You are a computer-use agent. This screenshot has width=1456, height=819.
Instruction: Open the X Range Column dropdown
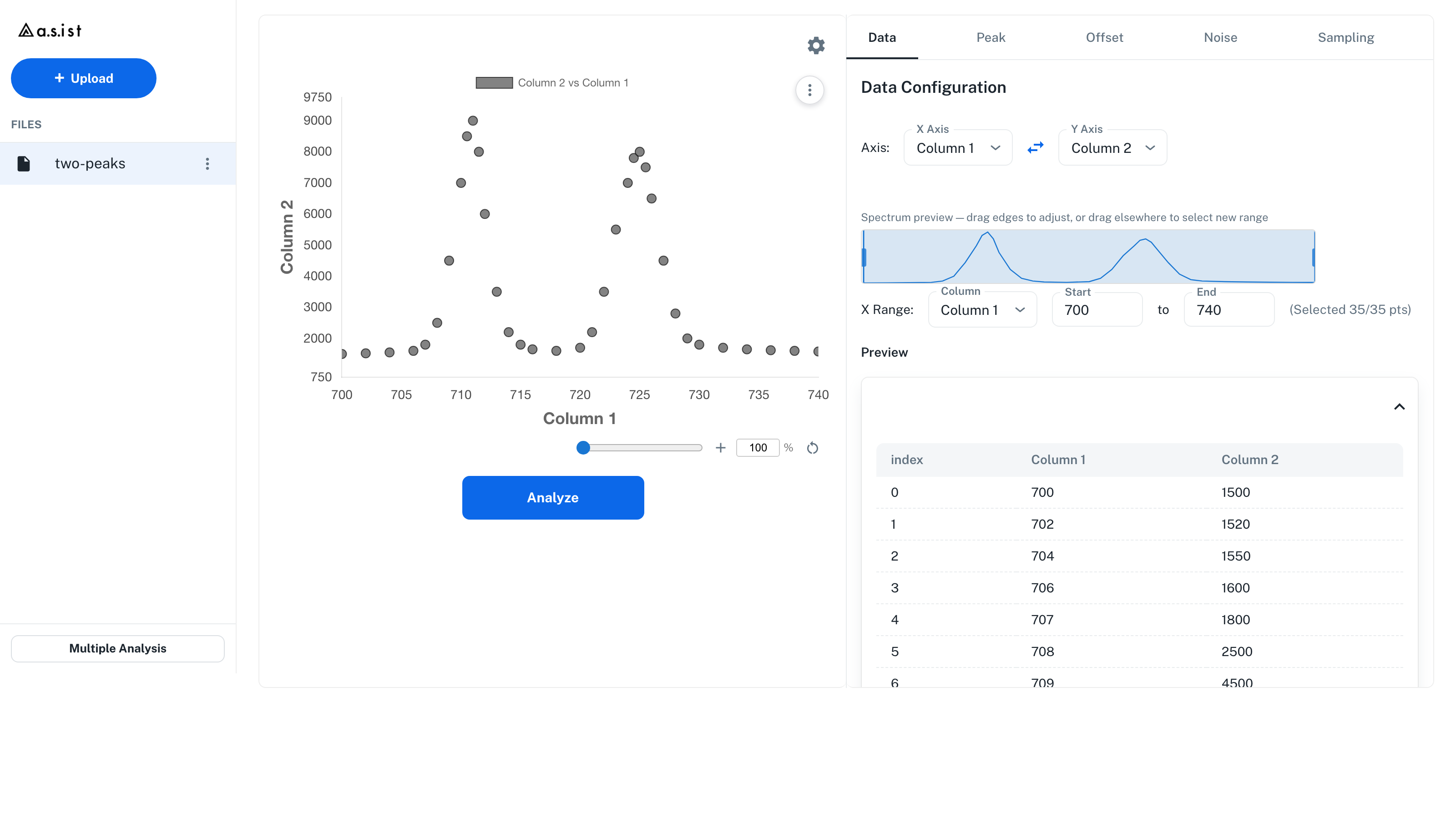982,310
